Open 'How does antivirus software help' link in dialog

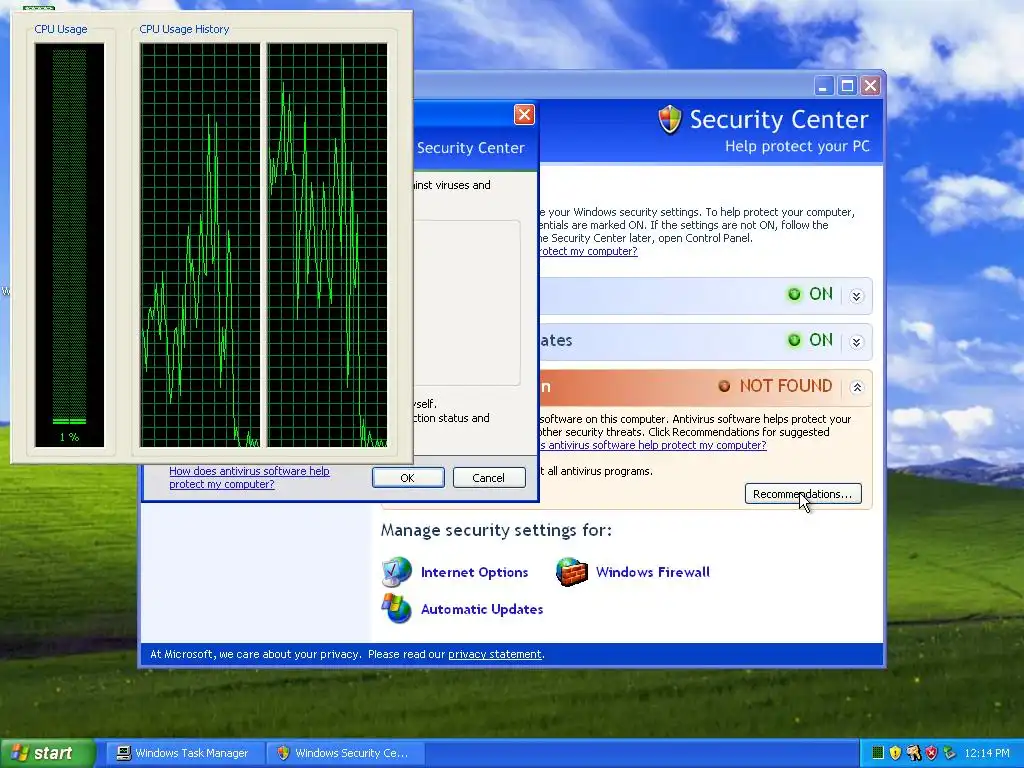point(249,477)
